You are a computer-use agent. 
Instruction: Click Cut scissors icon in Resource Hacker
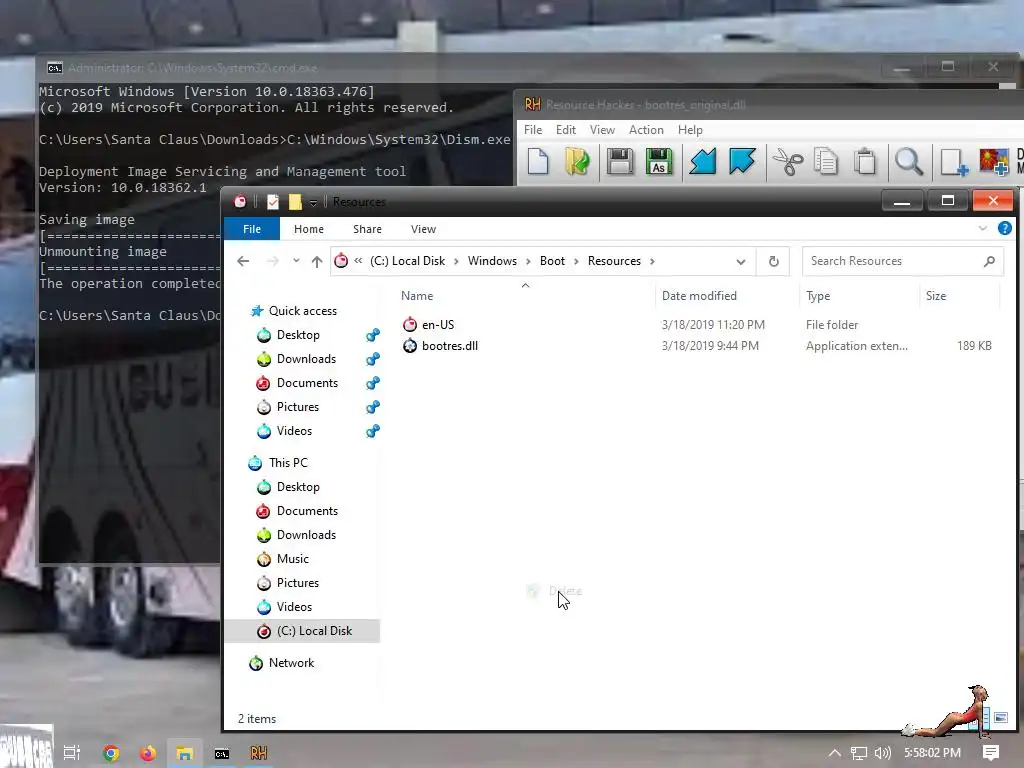(x=788, y=161)
